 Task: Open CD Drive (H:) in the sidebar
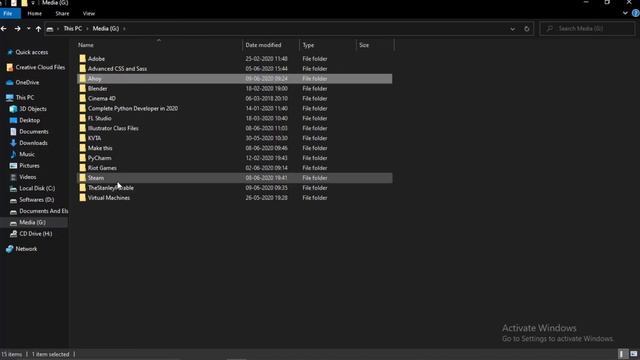pyautogui.click(x=36, y=234)
